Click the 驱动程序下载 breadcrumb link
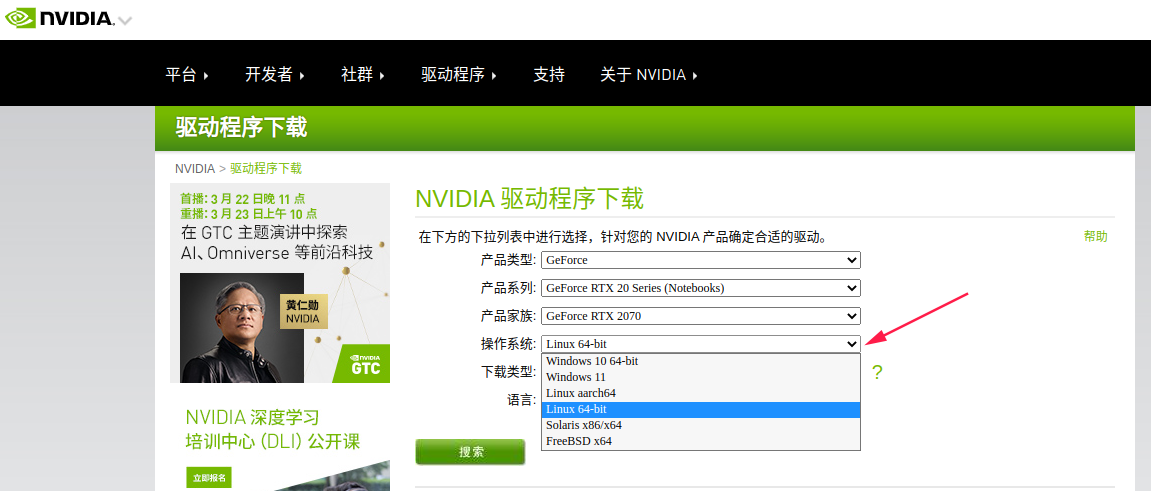The height and width of the screenshot is (491, 1151). (266, 168)
